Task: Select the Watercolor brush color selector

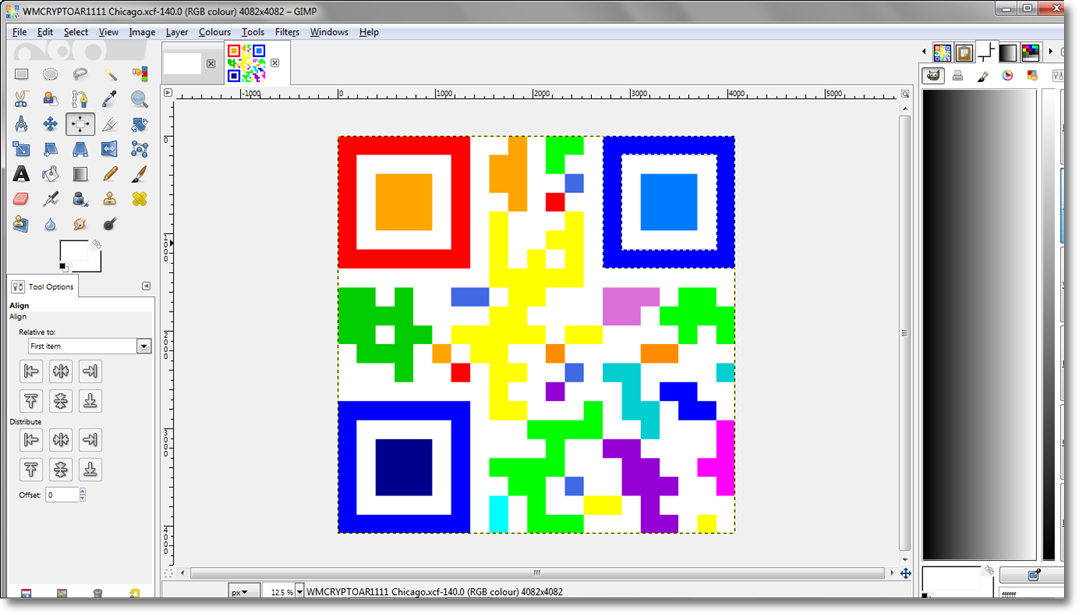Action: point(983,76)
